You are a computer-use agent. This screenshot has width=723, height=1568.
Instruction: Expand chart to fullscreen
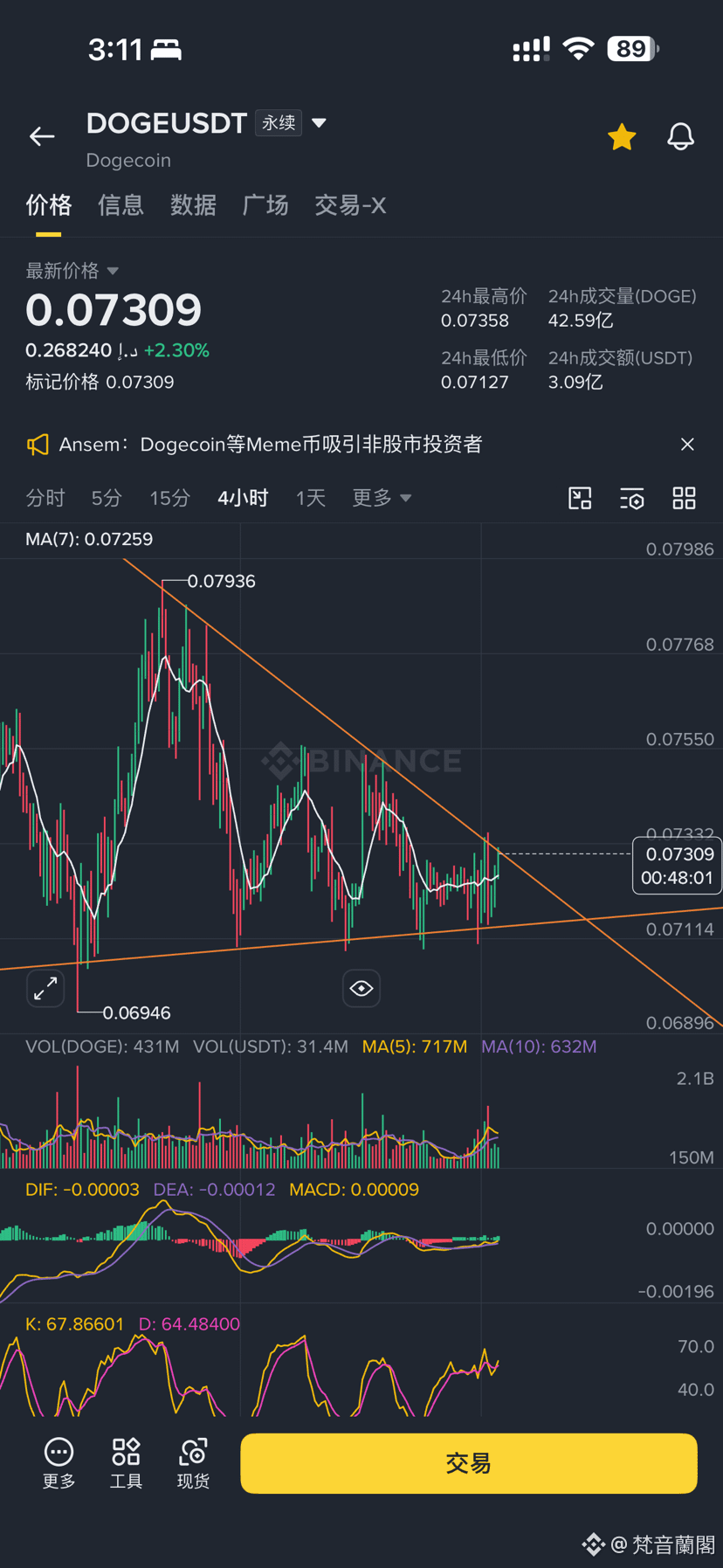point(45,988)
